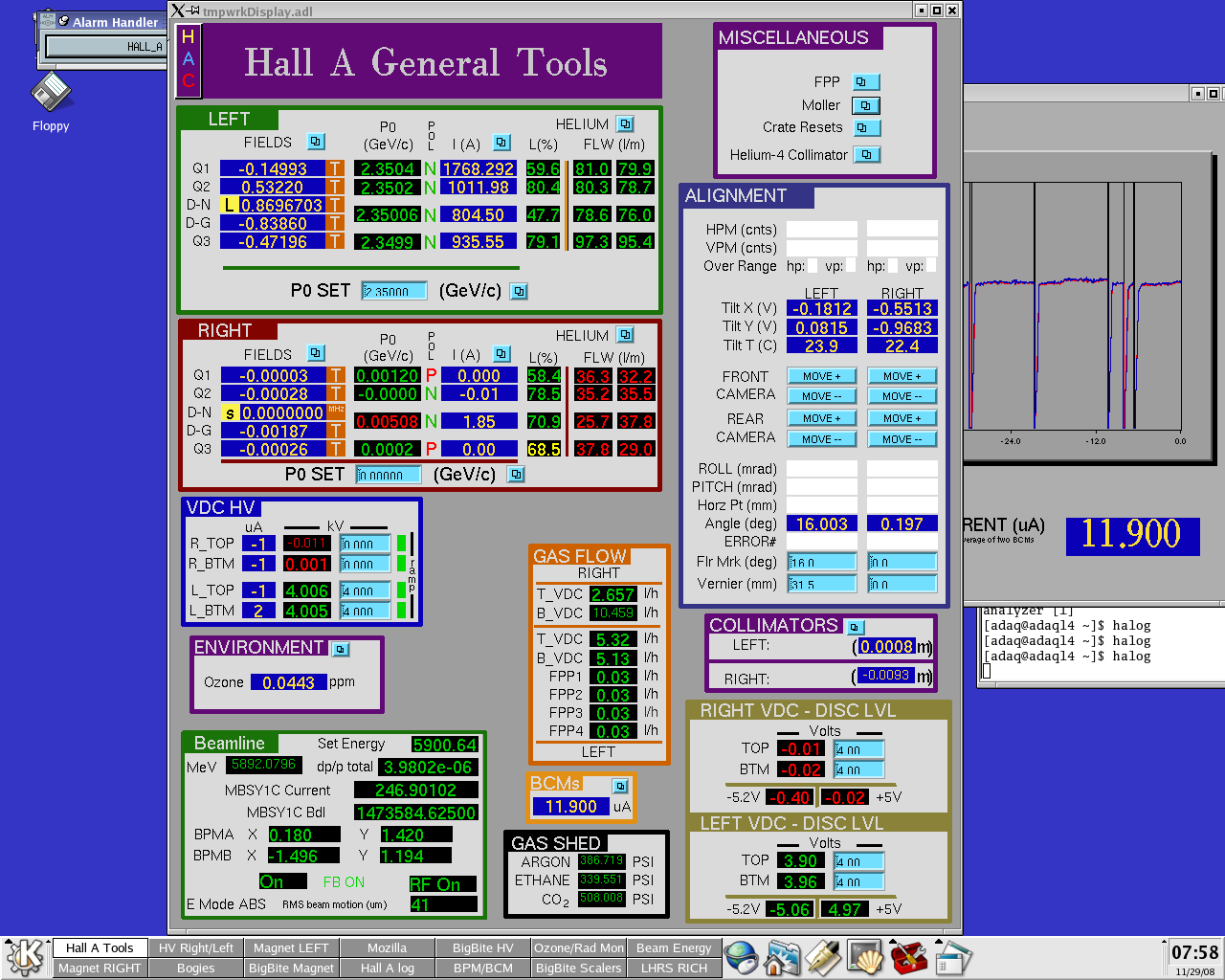This screenshot has width=1225, height=980.
Task: Switch to Beam Energy taskbar entry
Action: [x=675, y=947]
